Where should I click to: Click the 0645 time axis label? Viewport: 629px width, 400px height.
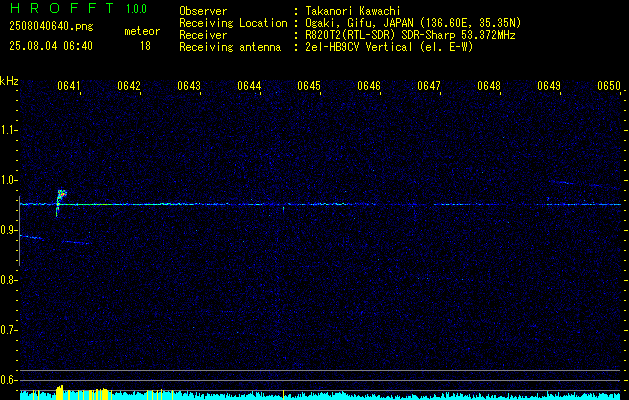point(308,86)
